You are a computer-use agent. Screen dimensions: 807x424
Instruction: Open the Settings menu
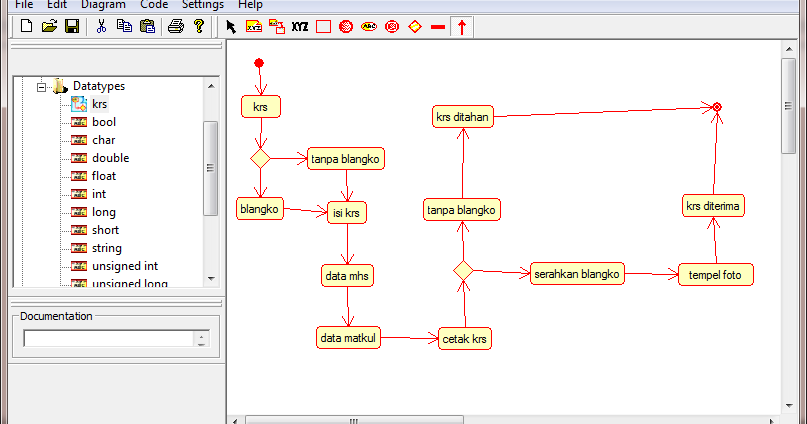[203, 5]
